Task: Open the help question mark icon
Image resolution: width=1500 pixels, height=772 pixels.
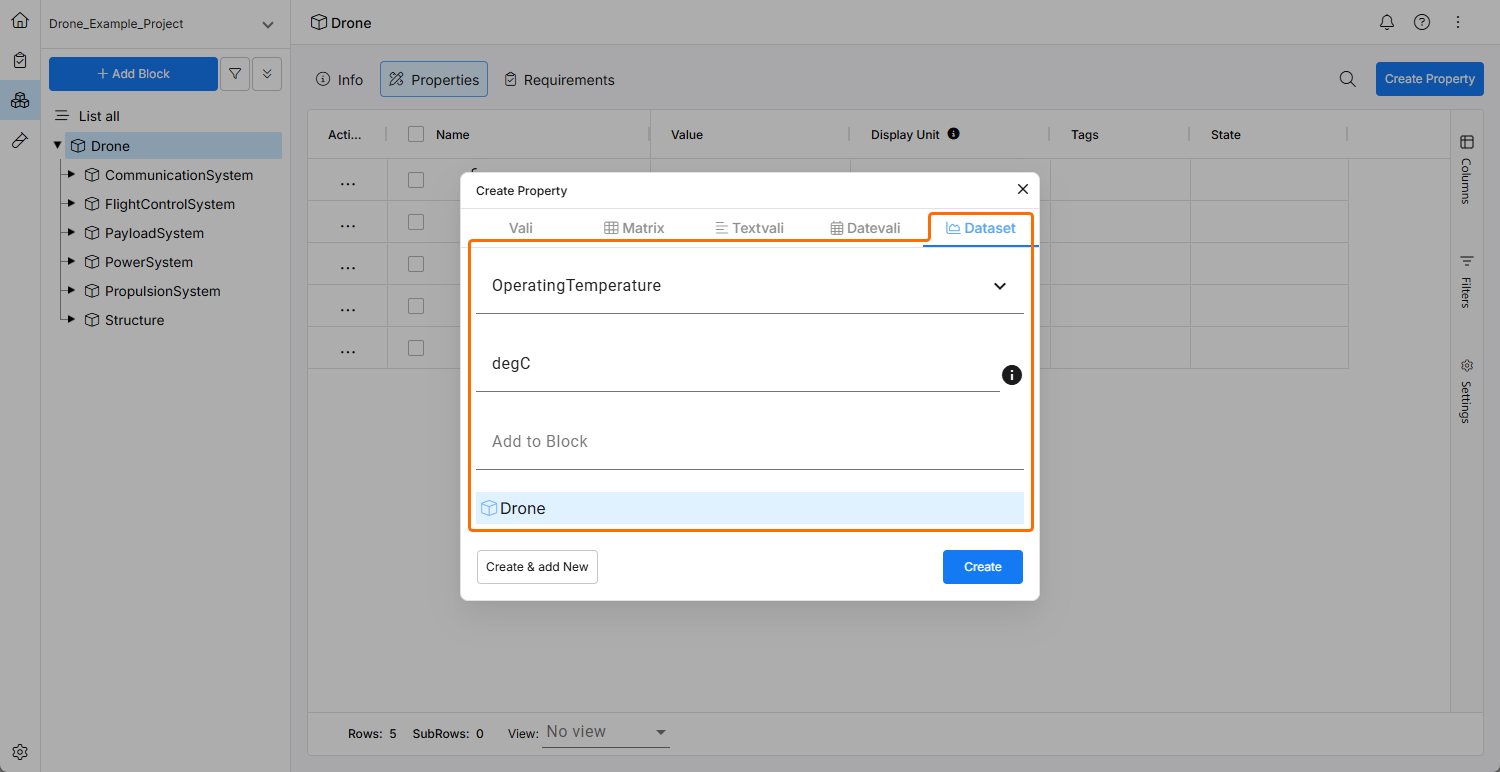Action: 1422,22
